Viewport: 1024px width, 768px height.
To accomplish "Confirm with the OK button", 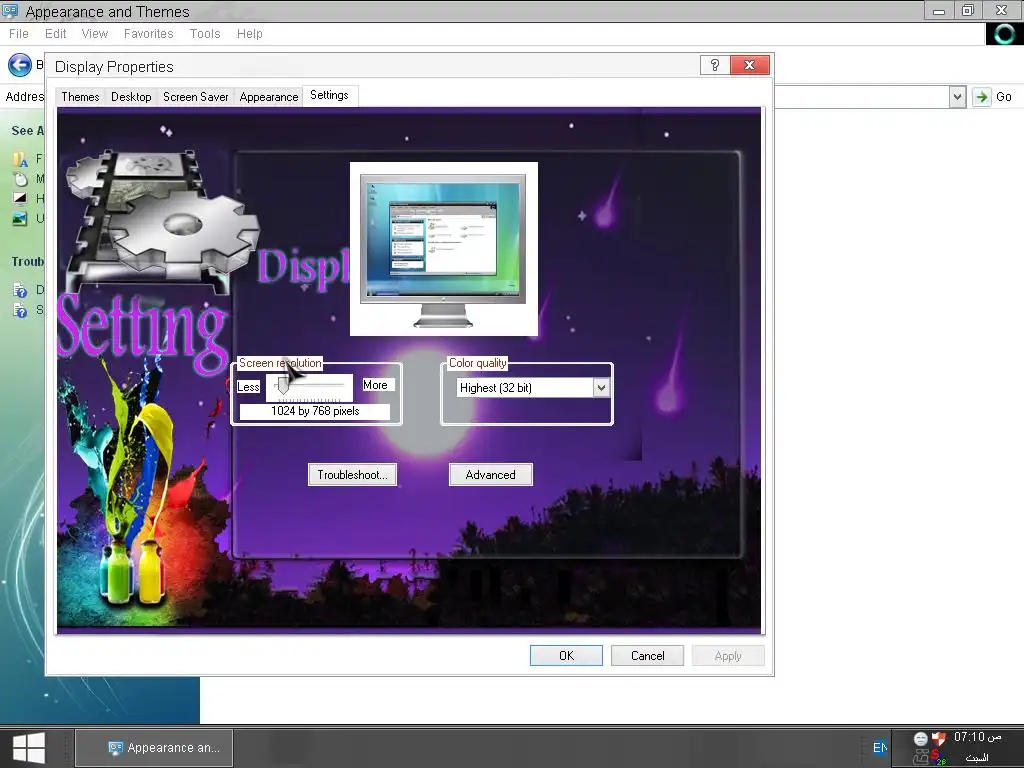I will 566,656.
